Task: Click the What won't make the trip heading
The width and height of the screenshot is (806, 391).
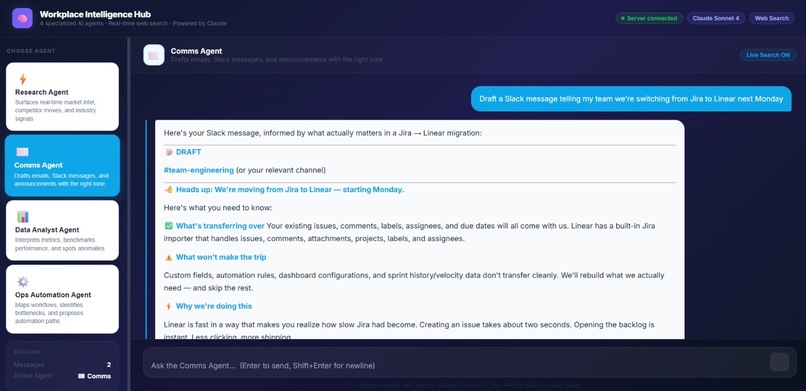Action: click(x=221, y=257)
